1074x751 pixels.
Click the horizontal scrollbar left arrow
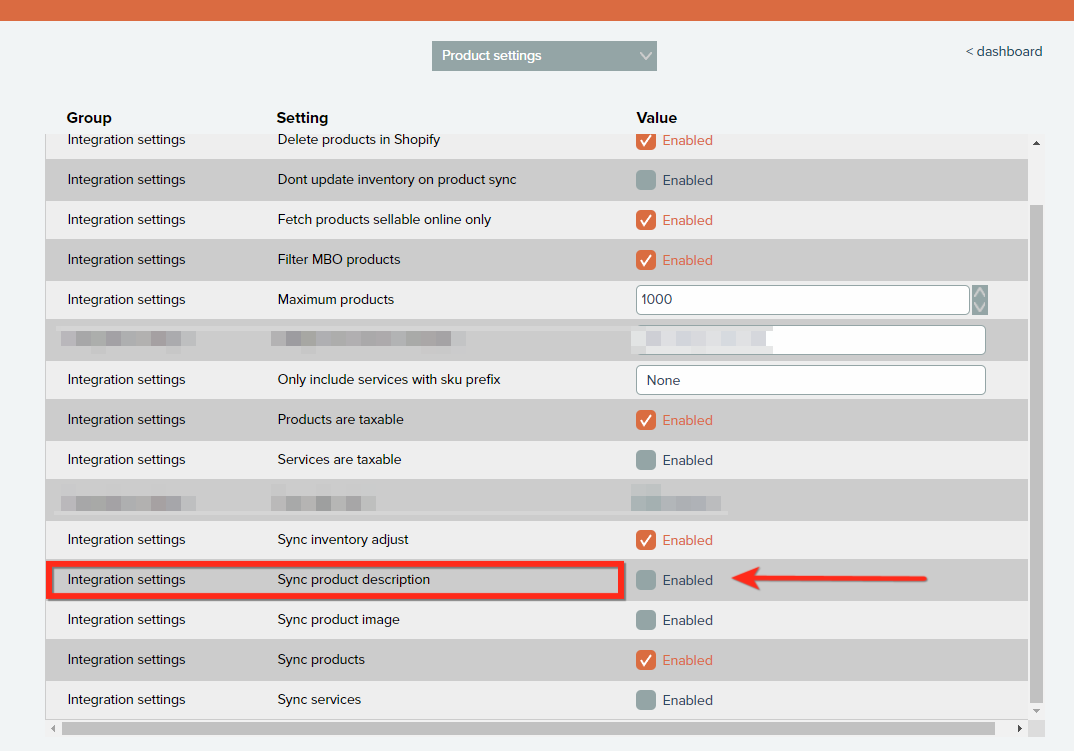(53, 729)
